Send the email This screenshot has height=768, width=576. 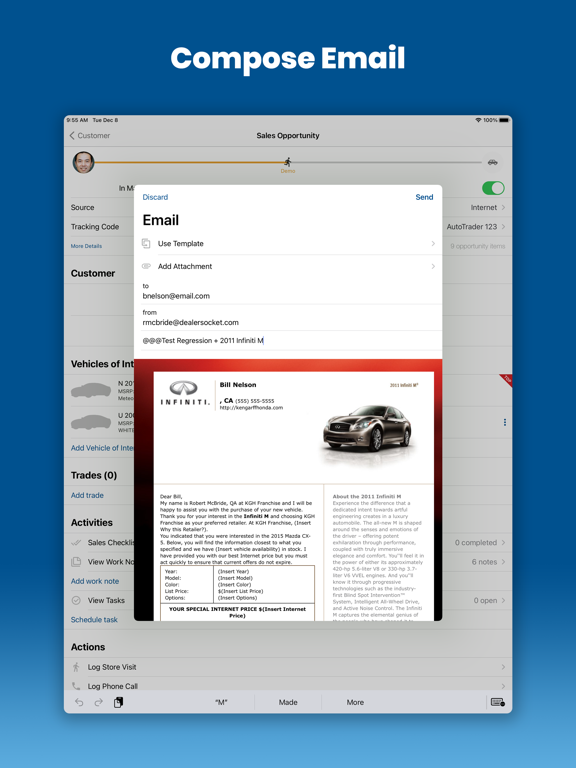click(x=424, y=197)
